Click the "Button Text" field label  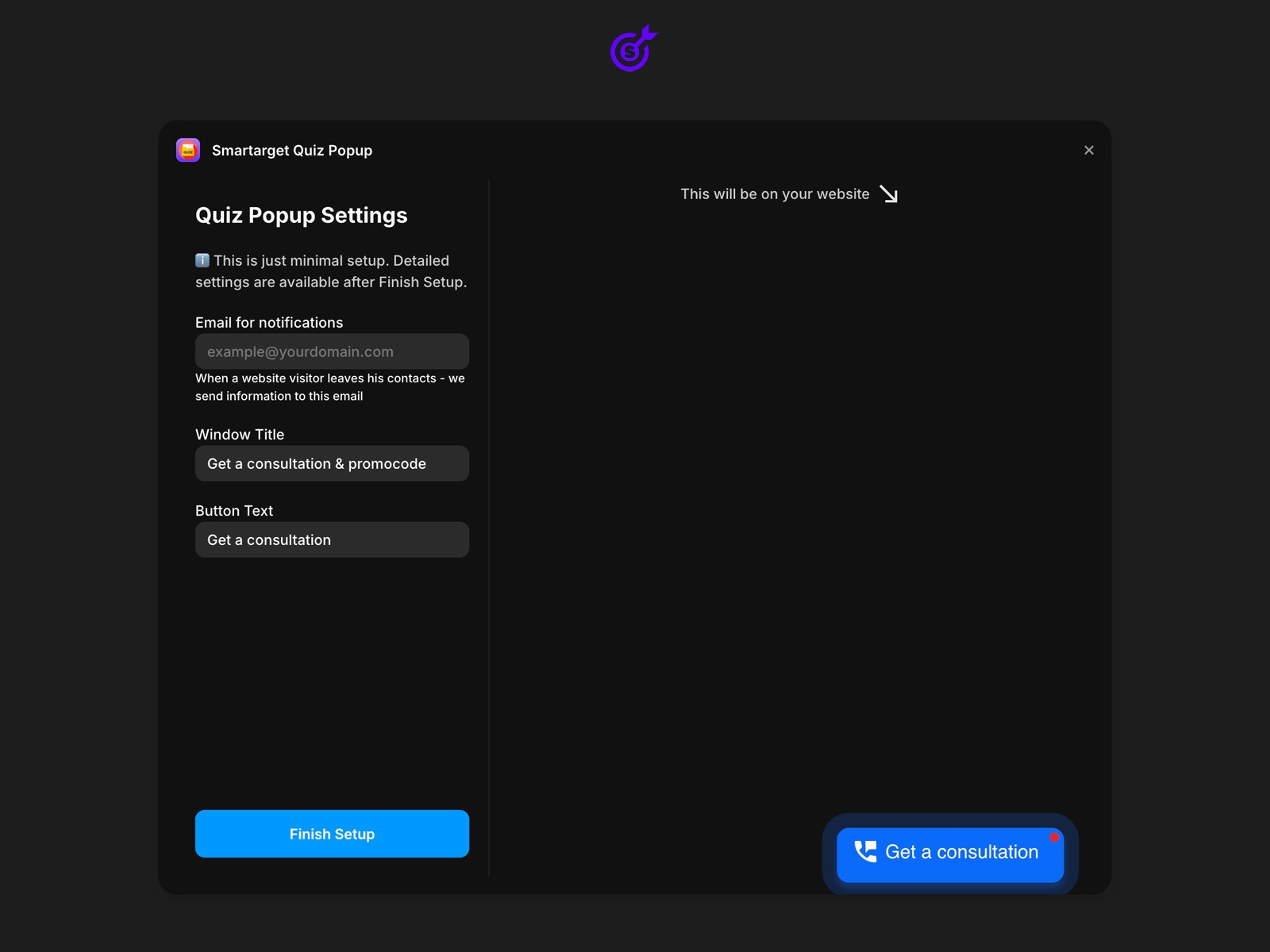click(234, 511)
